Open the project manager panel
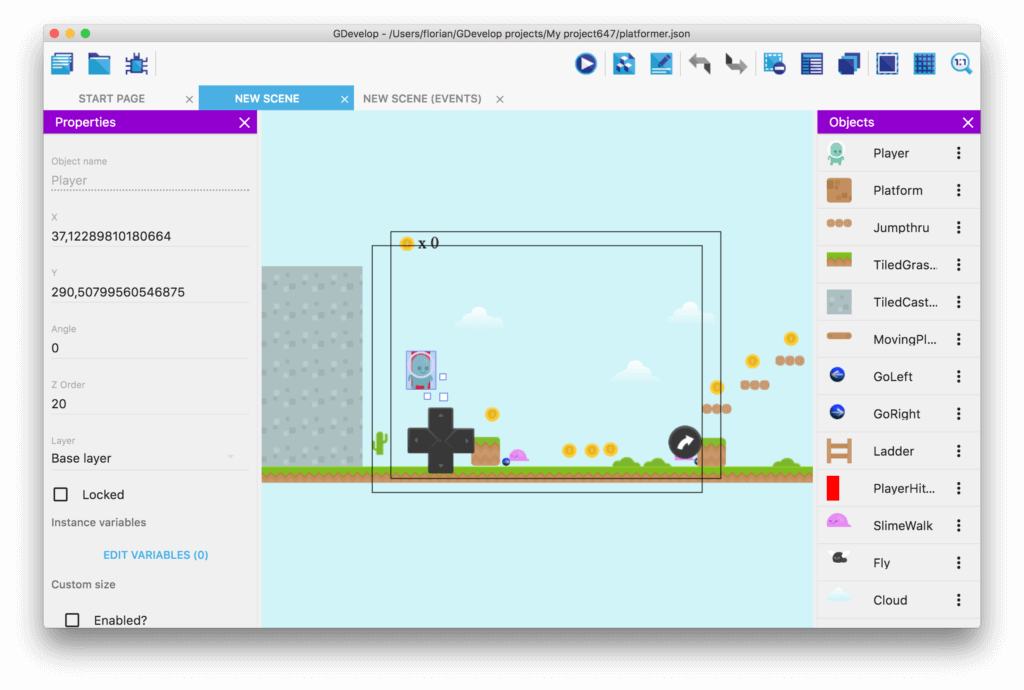 [x=62, y=62]
